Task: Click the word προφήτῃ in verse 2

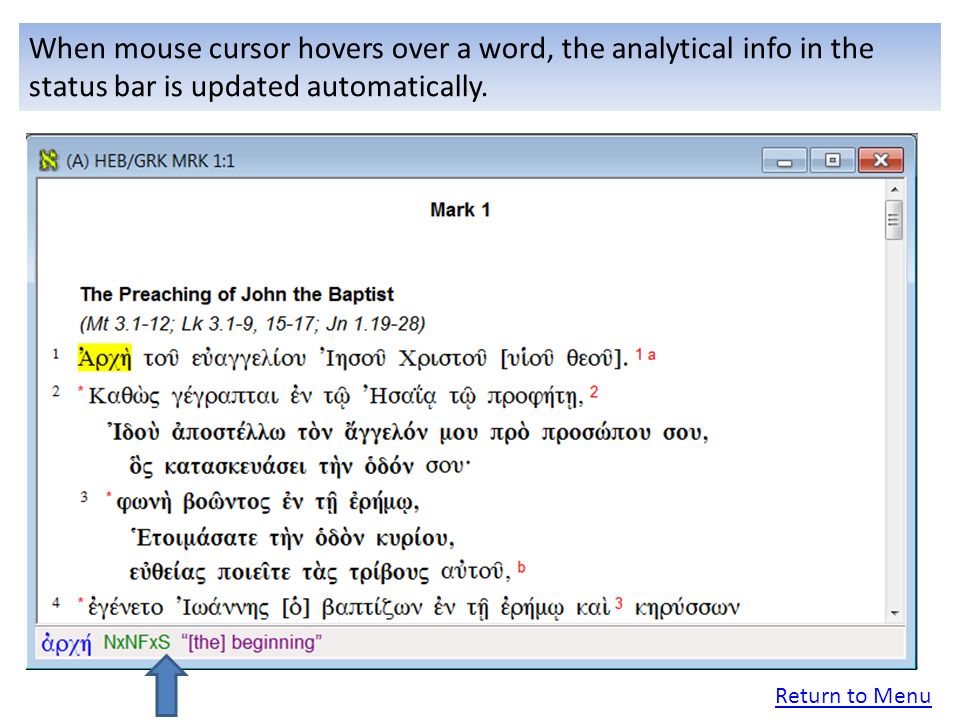Action: coord(535,397)
